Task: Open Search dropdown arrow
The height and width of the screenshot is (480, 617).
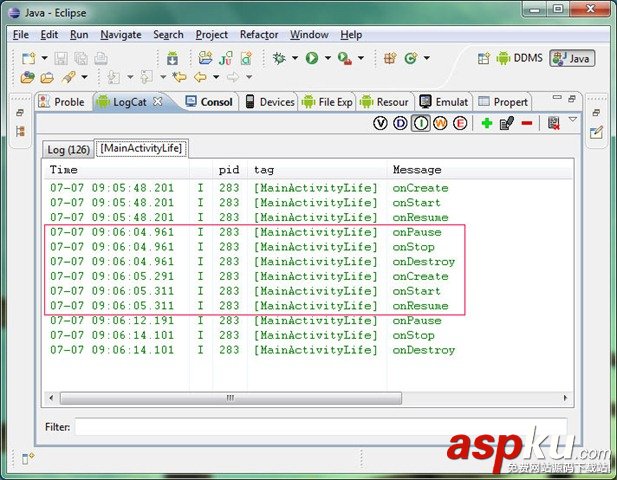Action: coord(84,77)
